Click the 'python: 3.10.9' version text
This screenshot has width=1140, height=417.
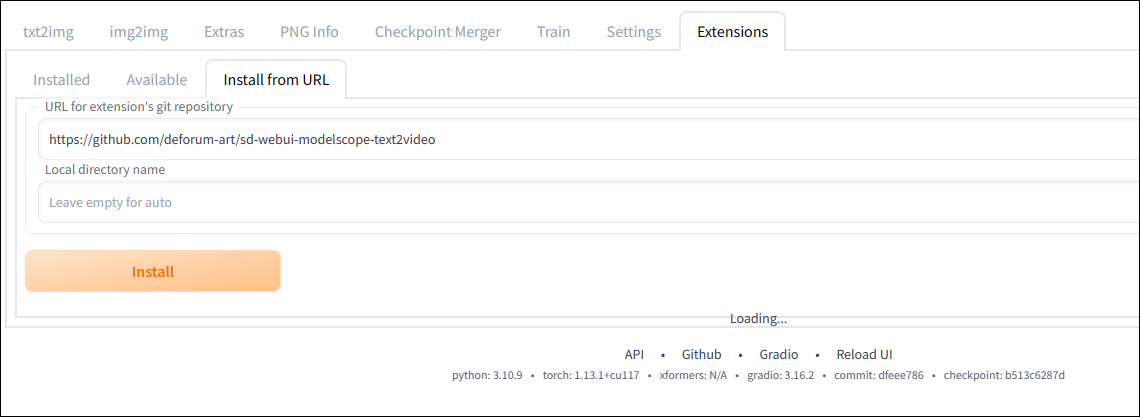pos(487,376)
